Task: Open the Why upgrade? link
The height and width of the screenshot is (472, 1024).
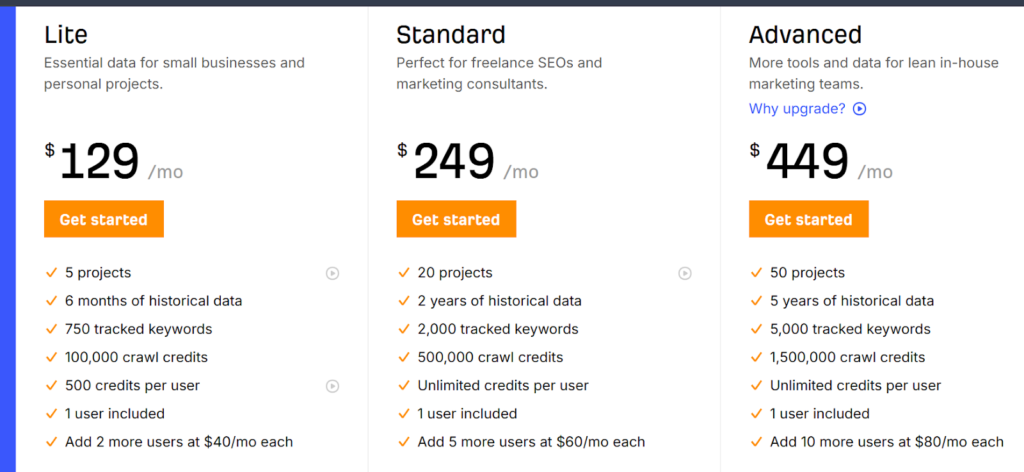Action: [797, 109]
